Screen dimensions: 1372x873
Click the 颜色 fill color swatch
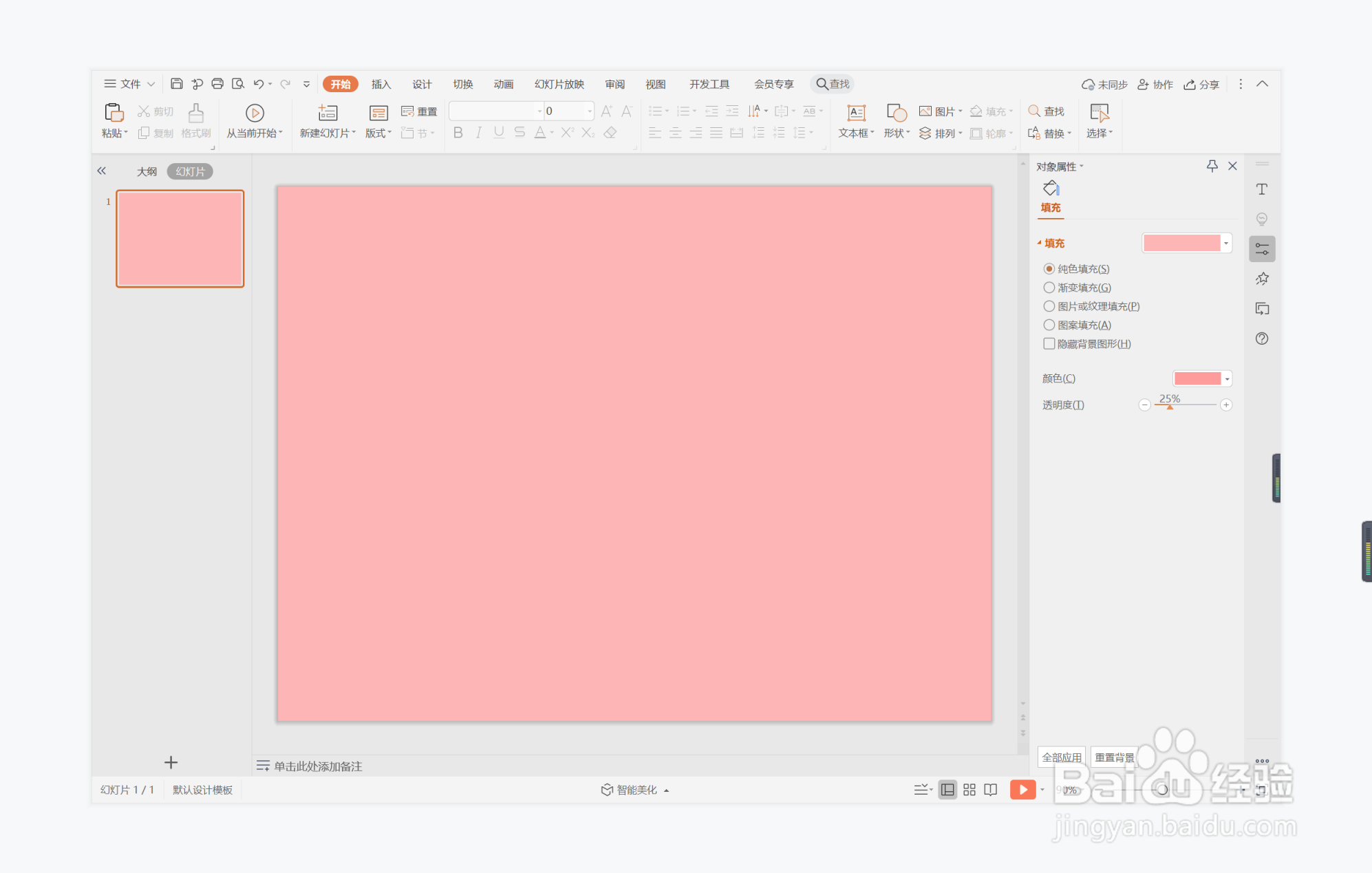point(1198,378)
